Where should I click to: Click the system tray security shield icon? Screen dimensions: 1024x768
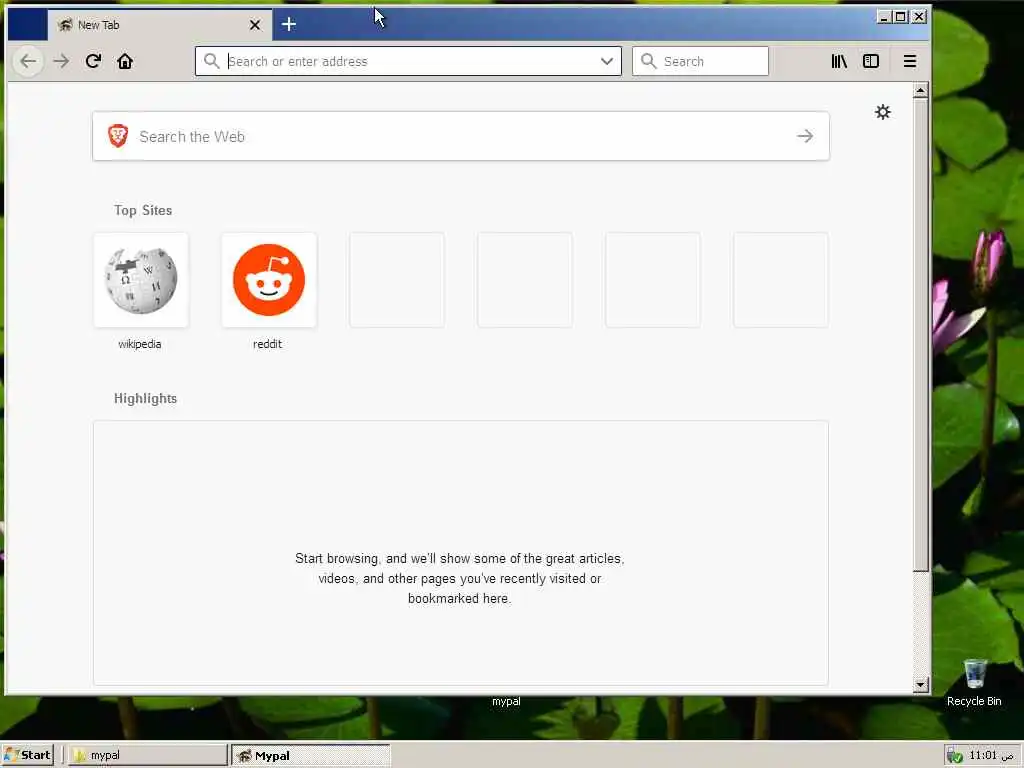[954, 756]
